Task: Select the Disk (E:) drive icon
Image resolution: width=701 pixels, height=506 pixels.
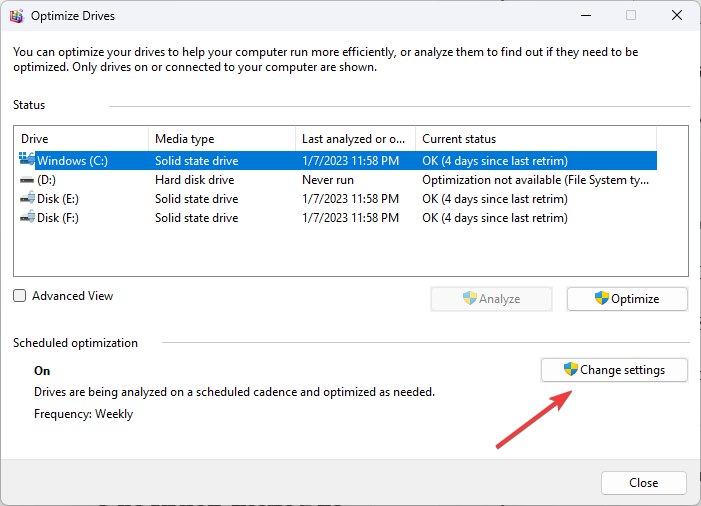Action: tap(27, 198)
